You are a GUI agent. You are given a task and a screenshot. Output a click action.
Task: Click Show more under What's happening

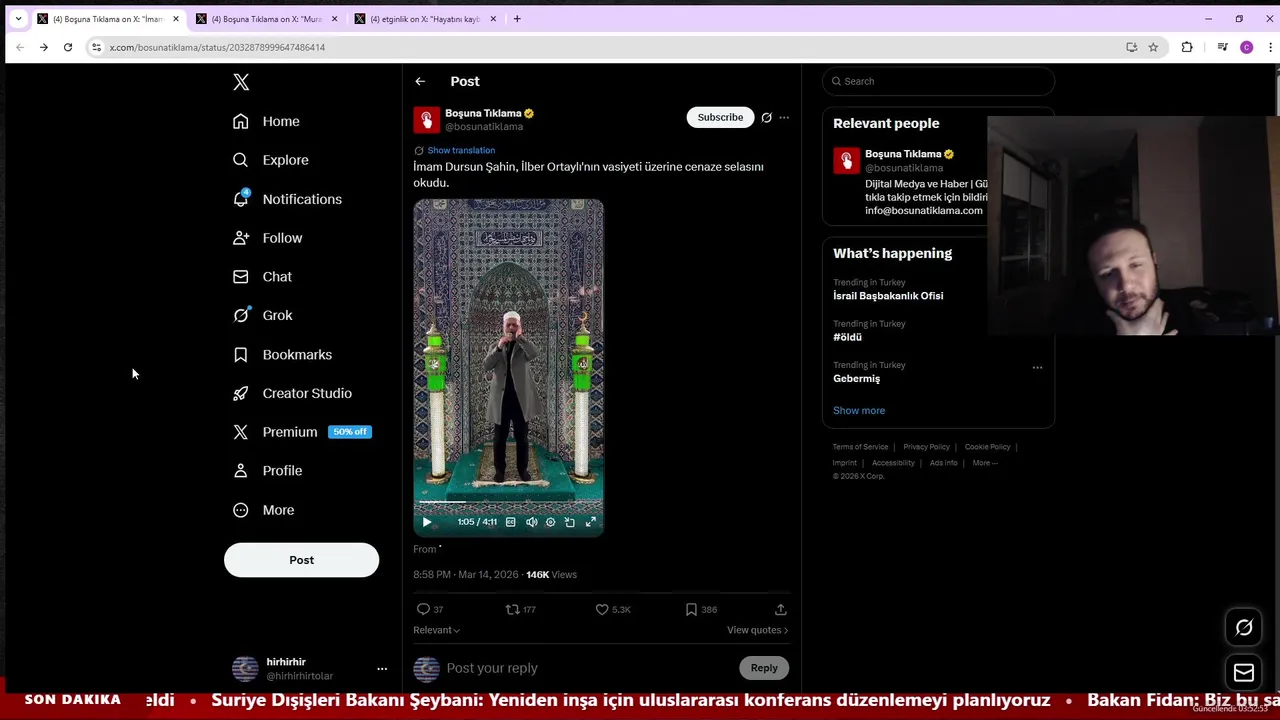pyautogui.click(x=859, y=410)
